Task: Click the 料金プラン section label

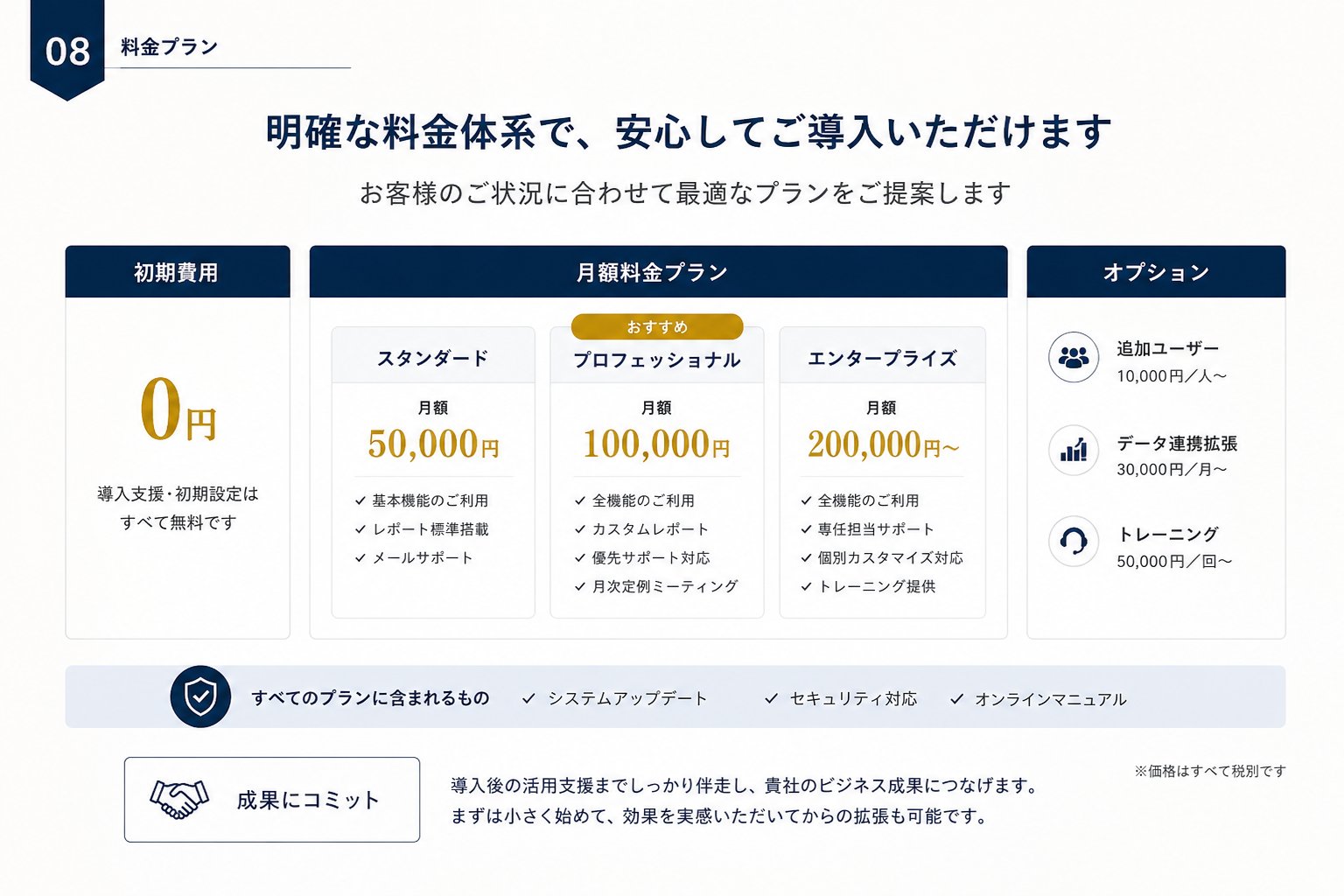Action: [x=169, y=47]
